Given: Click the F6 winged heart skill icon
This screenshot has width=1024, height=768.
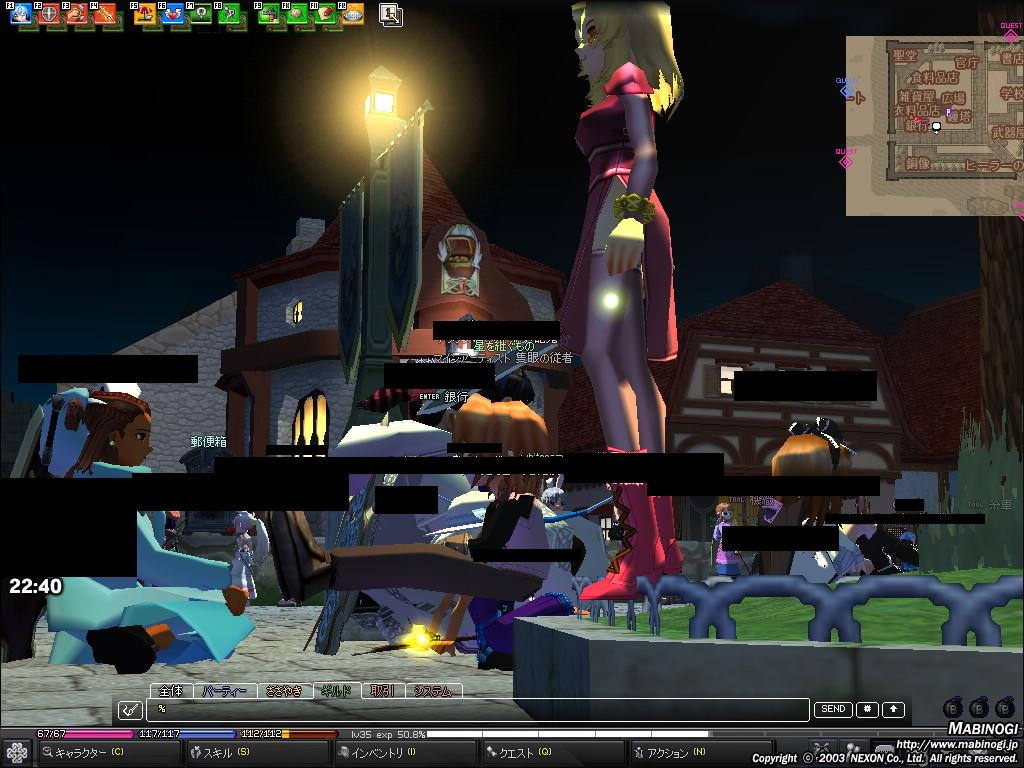Looking at the screenshot, I should (173, 14).
